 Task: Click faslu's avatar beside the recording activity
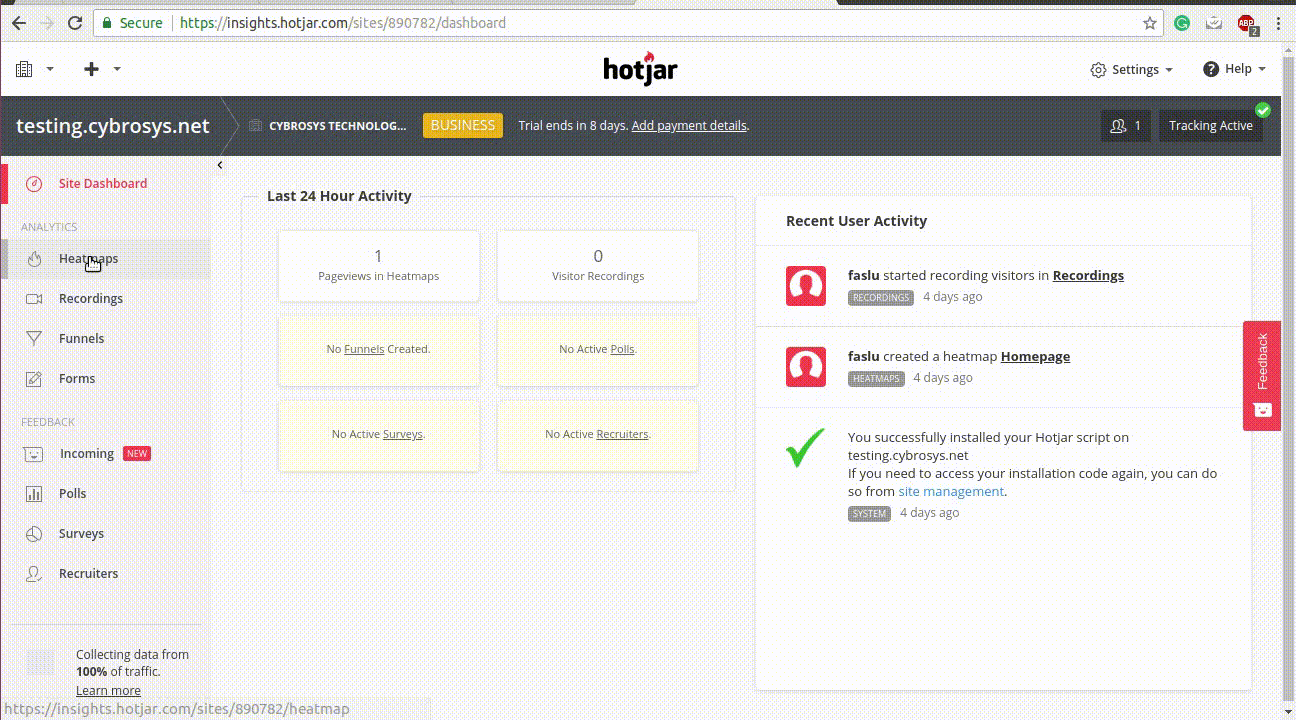tap(806, 286)
